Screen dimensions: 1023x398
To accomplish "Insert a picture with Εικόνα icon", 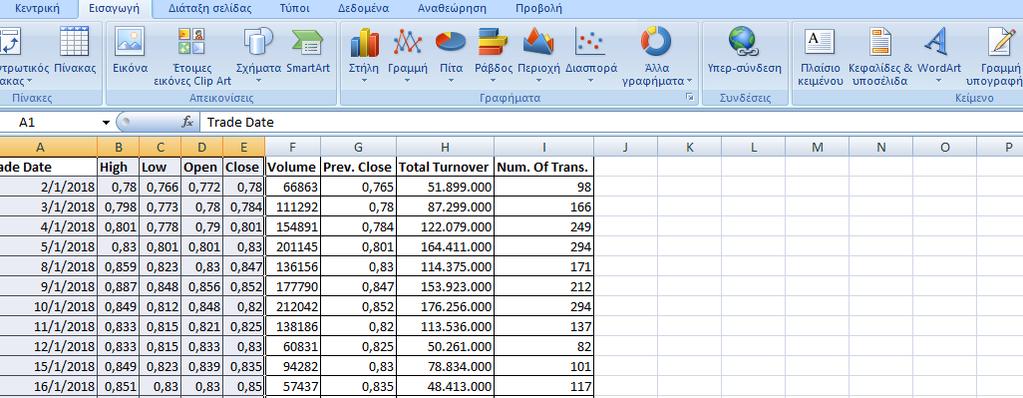I will click(x=130, y=51).
